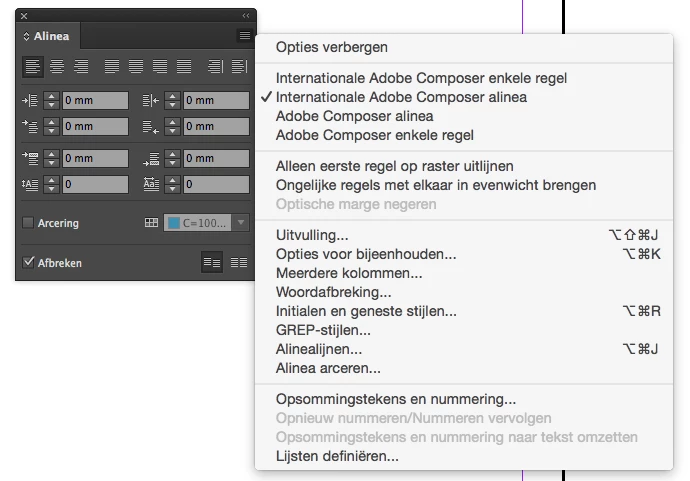This screenshot has height=481, width=690.
Task: Open Uitvulling... menu item
Action: coord(464,235)
